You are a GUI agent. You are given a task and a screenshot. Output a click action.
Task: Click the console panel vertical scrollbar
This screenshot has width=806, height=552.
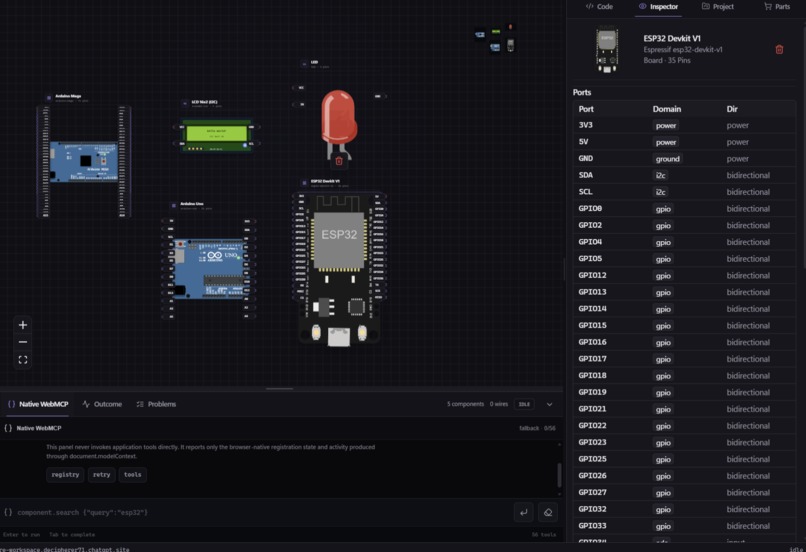point(559,475)
